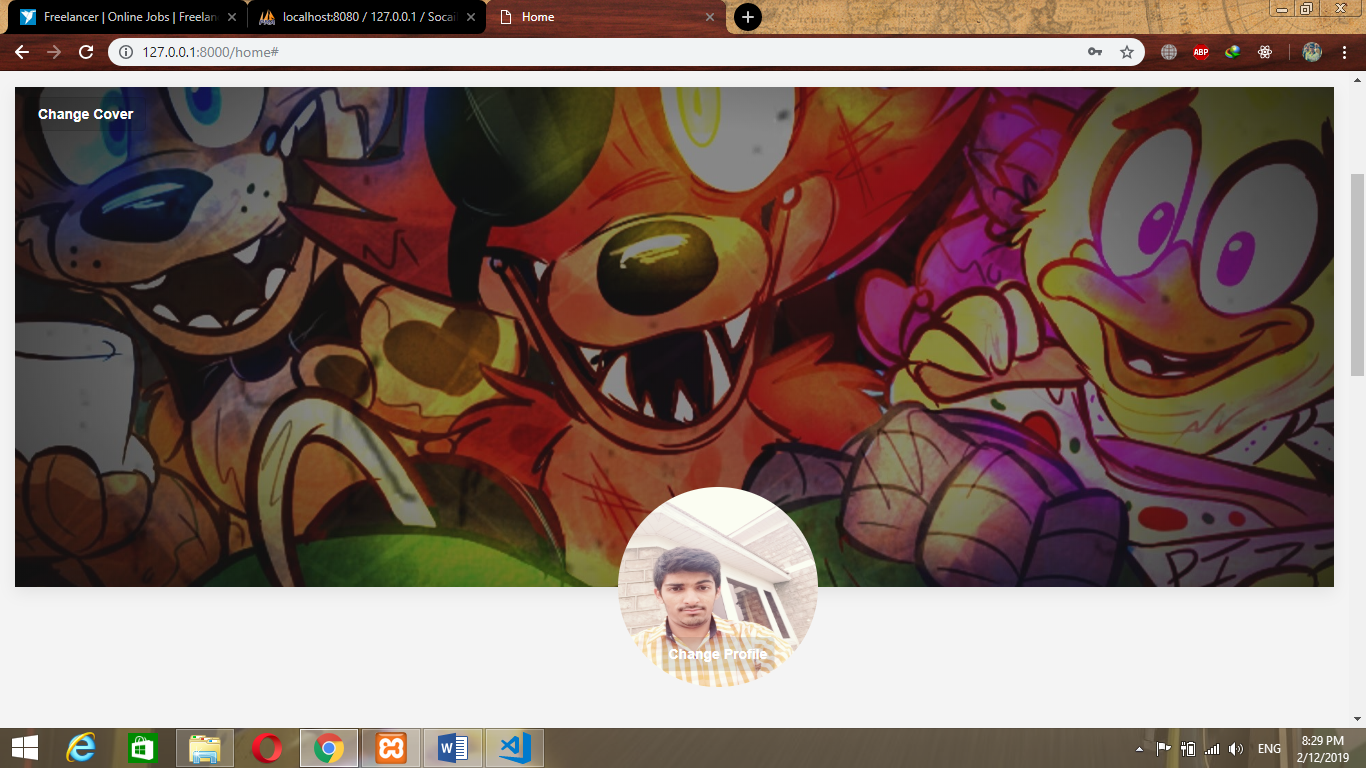Close the localhost:8080 tab
This screenshot has width=1366, height=768.
coord(471,17)
